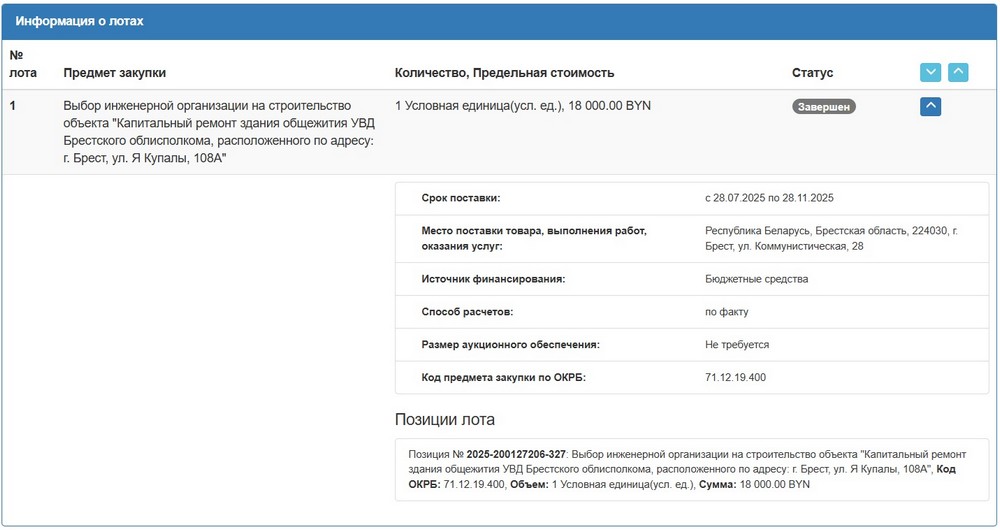Select lot number "1" cell
Viewport: 1000px width, 530px height.
[x=13, y=106]
